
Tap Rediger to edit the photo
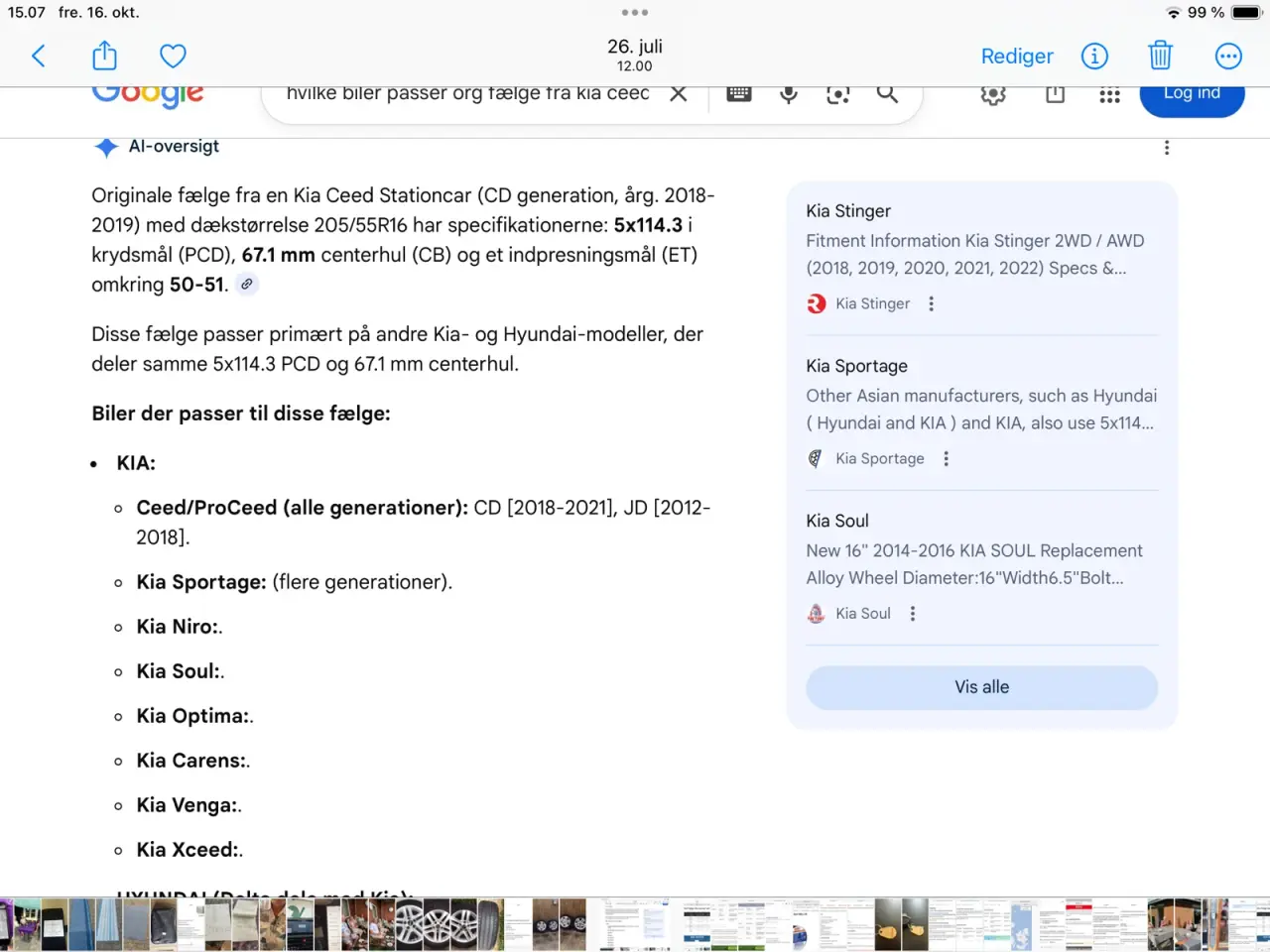coord(1017,57)
